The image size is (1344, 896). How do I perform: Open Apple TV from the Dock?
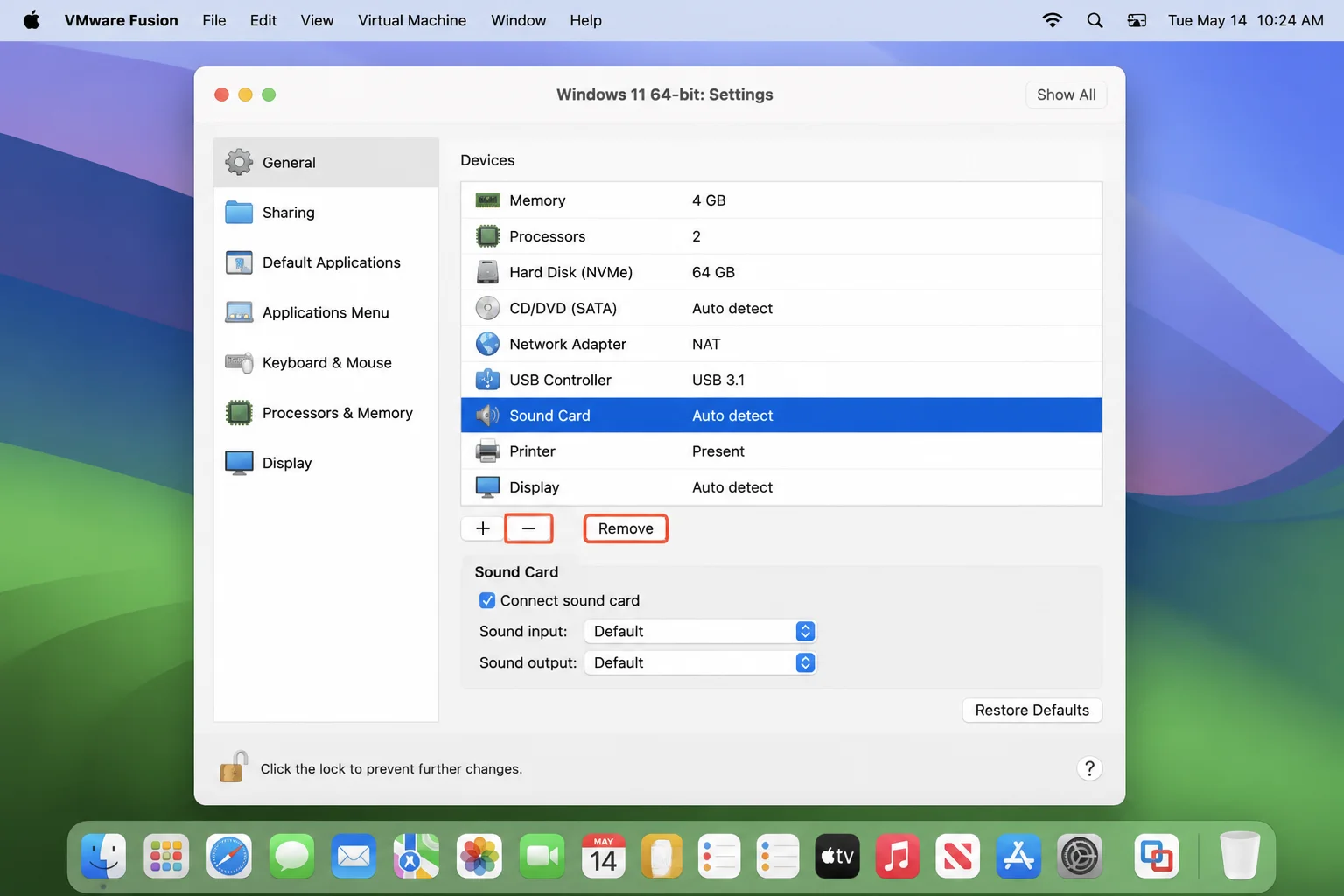[x=837, y=856]
